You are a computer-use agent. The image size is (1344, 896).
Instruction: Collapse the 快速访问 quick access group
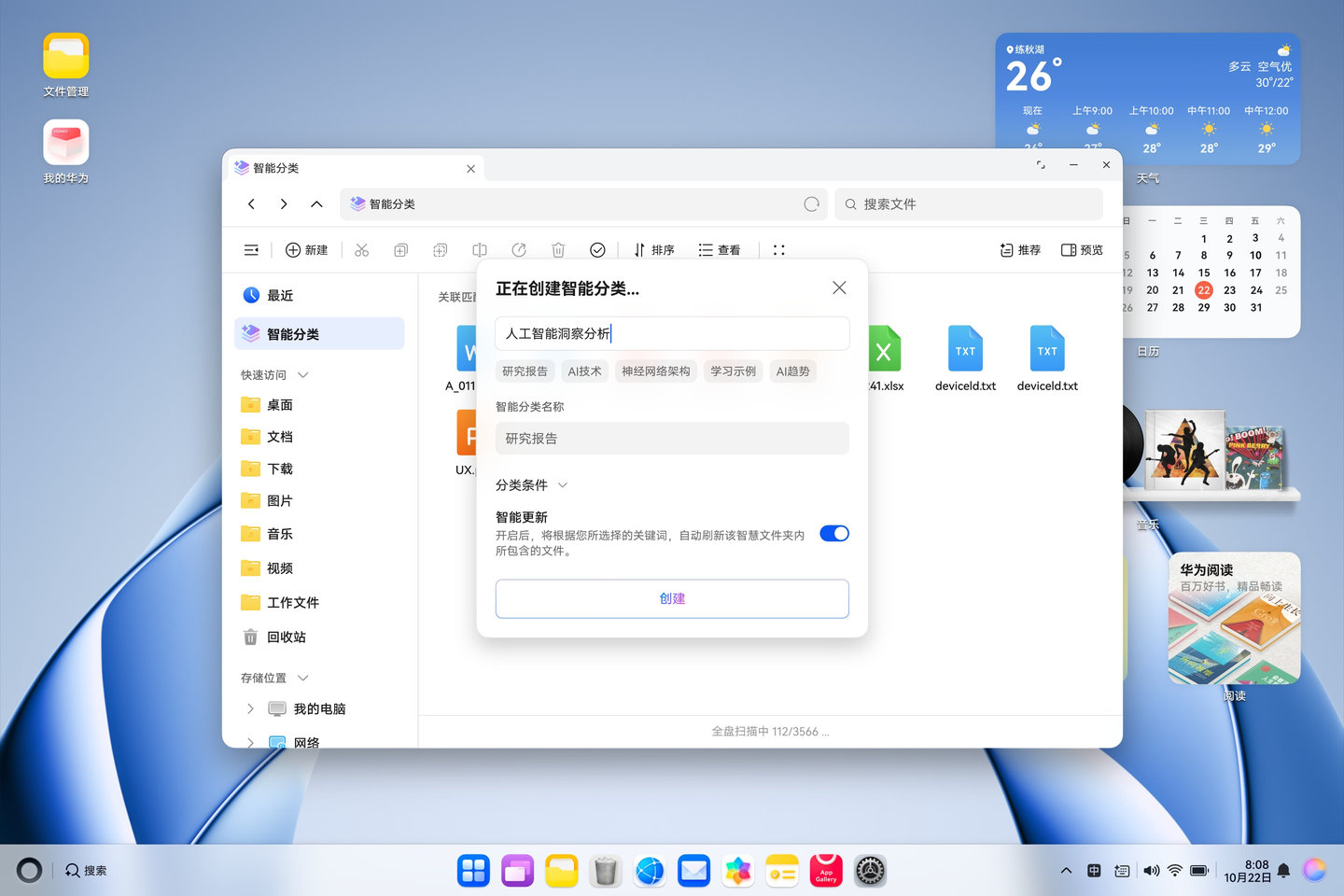click(x=301, y=374)
